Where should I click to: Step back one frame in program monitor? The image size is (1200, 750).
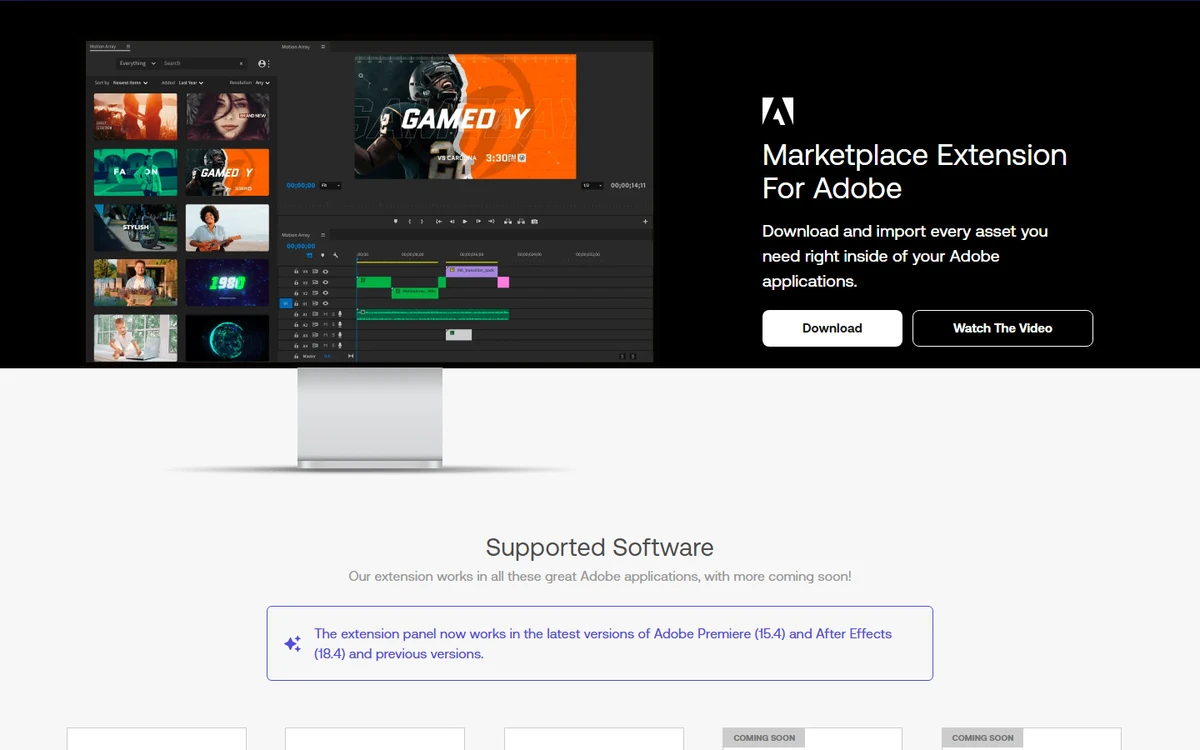click(x=452, y=221)
